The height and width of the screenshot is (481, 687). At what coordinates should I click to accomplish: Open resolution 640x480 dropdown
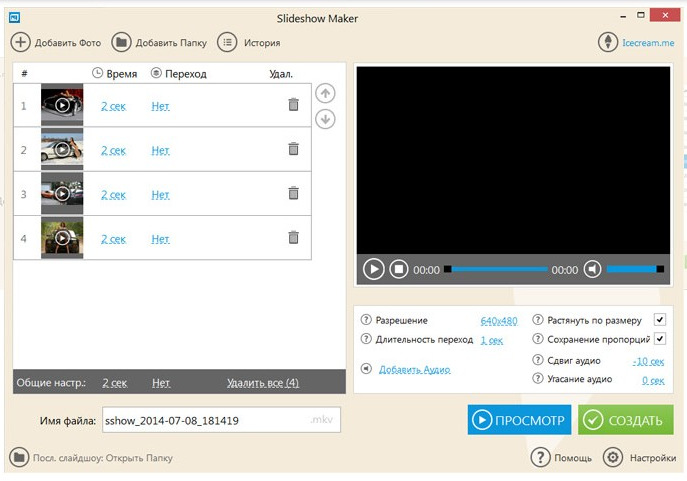[499, 321]
